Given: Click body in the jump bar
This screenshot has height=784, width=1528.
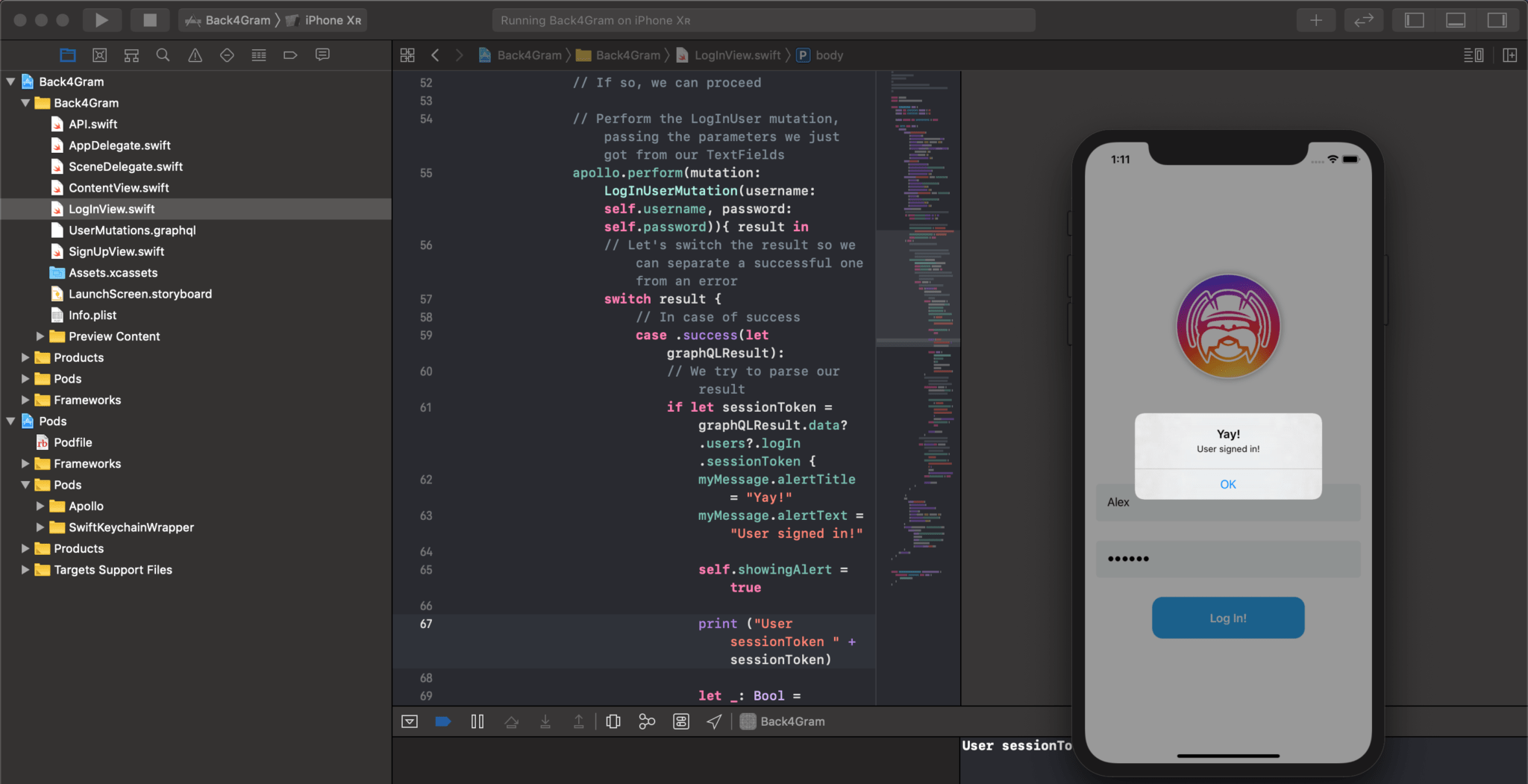Looking at the screenshot, I should pyautogui.click(x=830, y=54).
